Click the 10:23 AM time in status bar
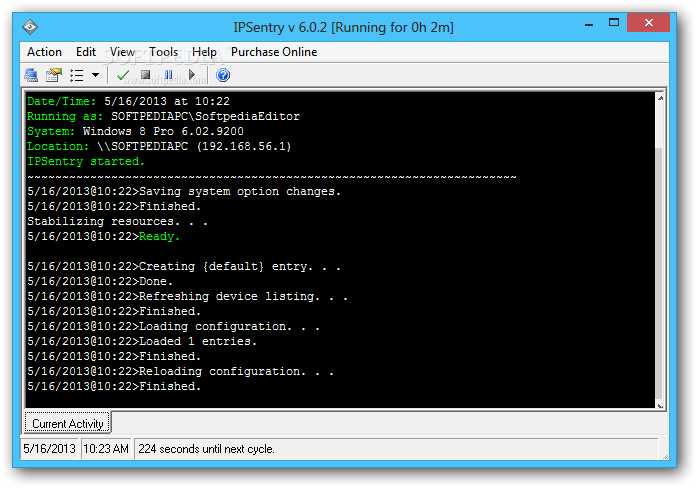Screen dimensions: 697x488 106,448
